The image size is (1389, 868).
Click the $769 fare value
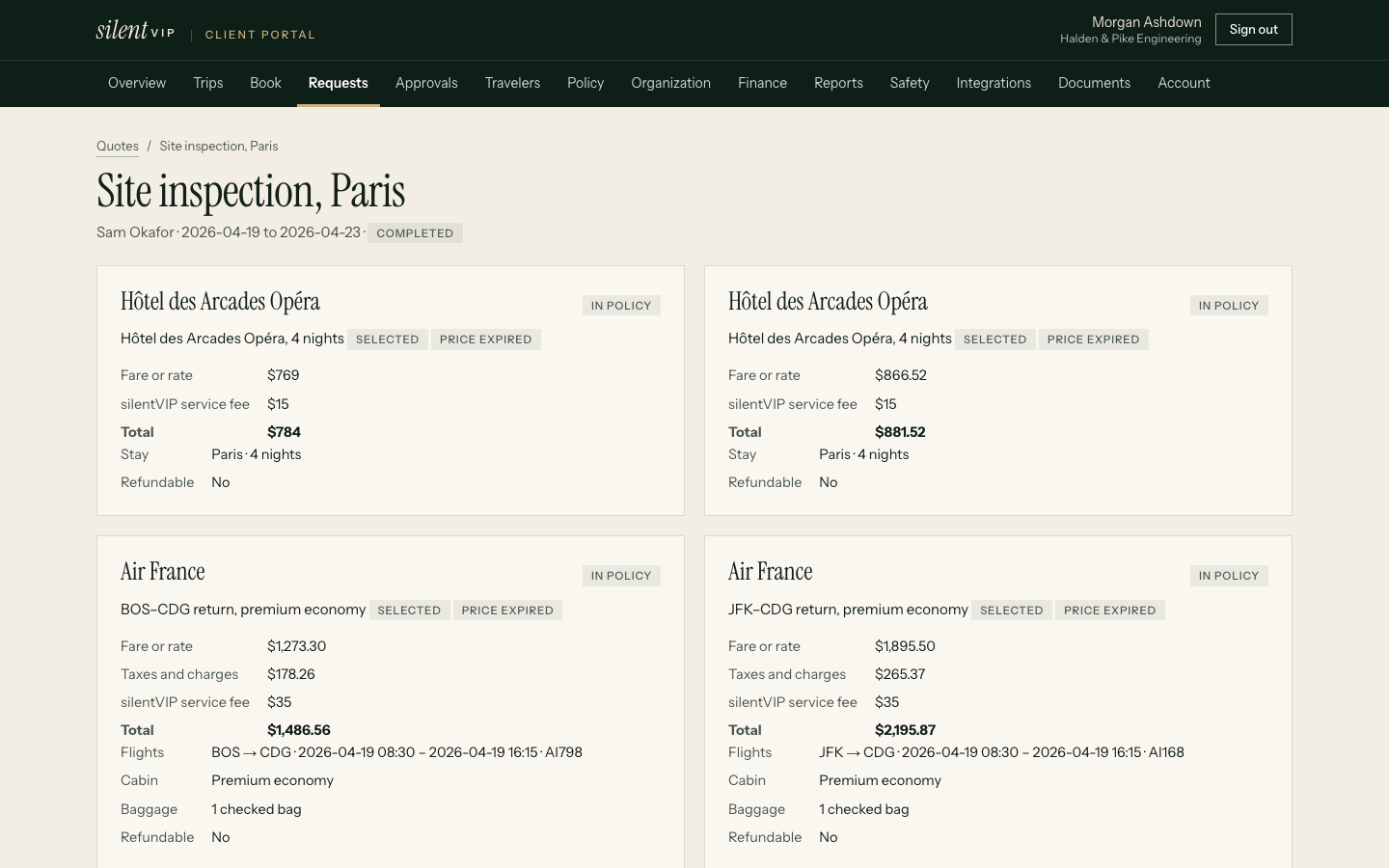coord(284,375)
